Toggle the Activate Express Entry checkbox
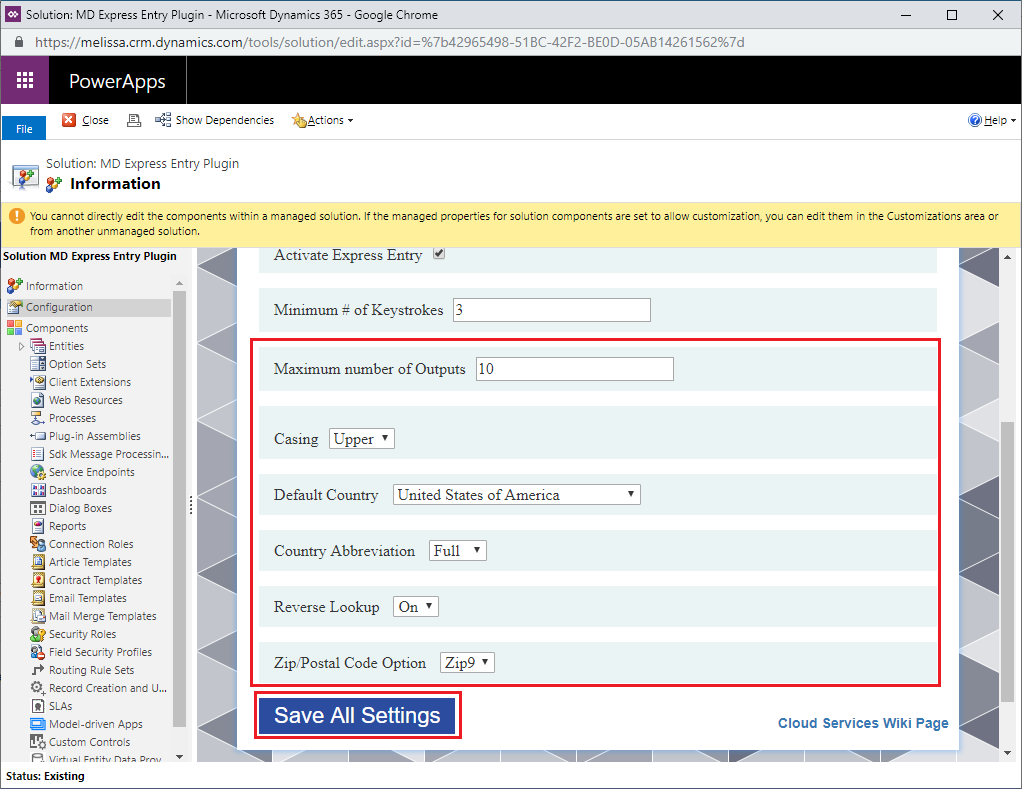Screen dimensions: 1022x789 [x=439, y=254]
